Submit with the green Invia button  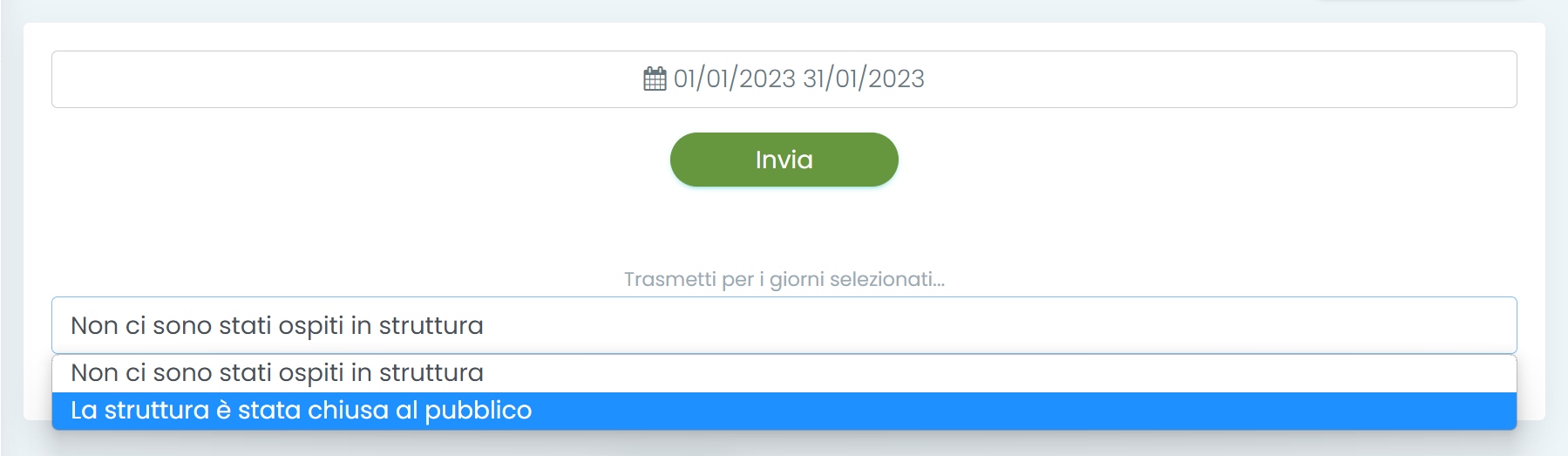pos(784,160)
